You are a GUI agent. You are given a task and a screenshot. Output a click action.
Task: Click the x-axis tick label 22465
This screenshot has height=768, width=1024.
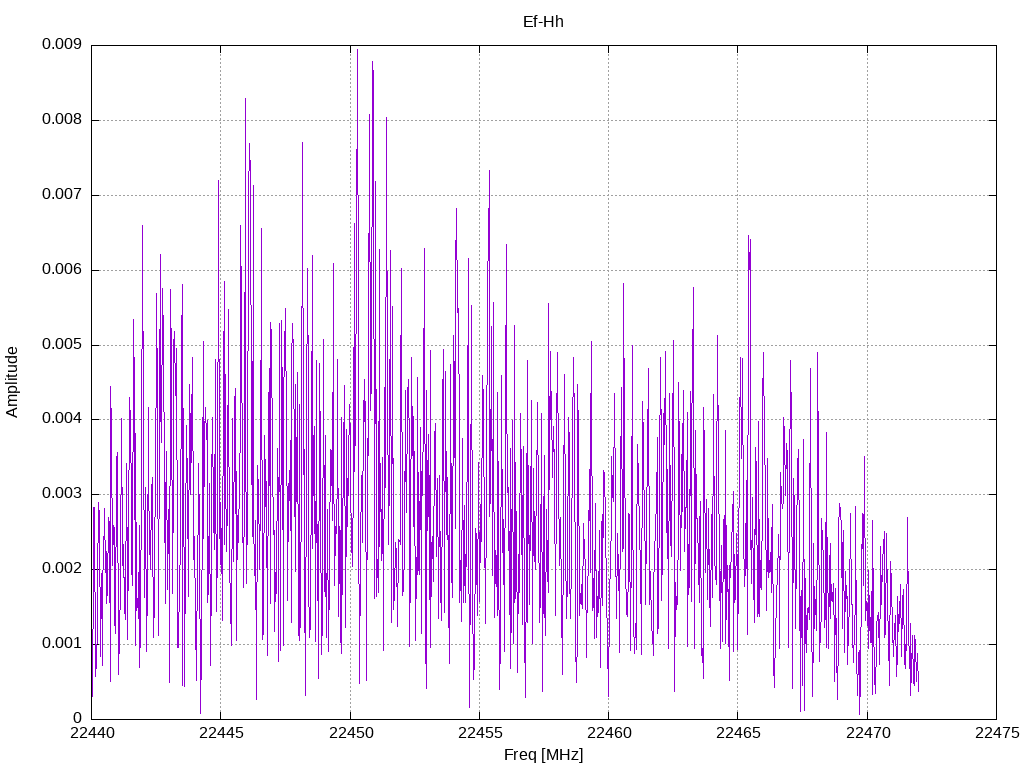pyautogui.click(x=739, y=733)
